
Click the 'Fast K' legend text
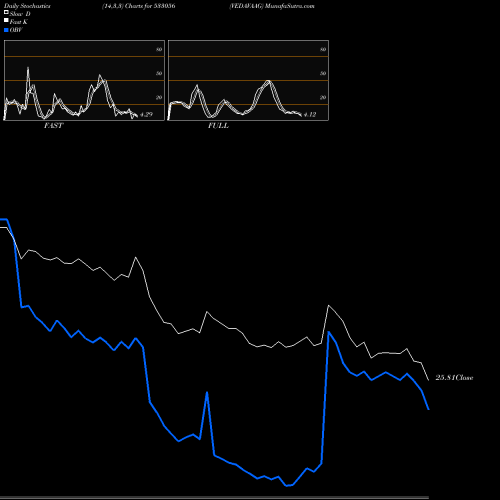point(18,22)
